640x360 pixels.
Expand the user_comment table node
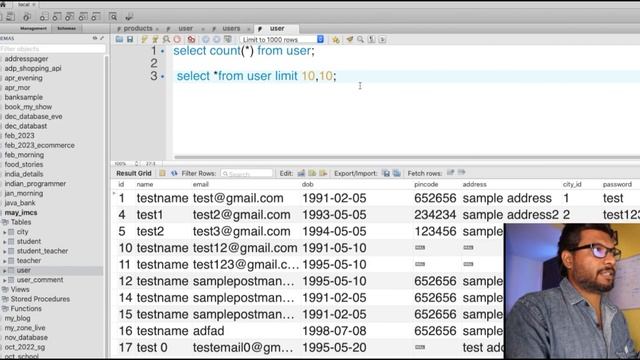(4, 280)
